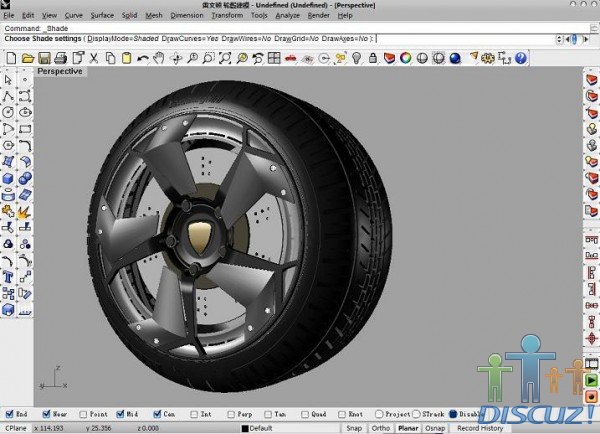Click the Four Viewports layout icon
This screenshot has width=600, height=434.
pos(274,58)
